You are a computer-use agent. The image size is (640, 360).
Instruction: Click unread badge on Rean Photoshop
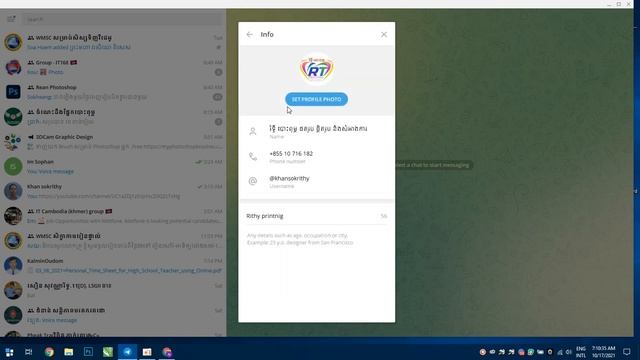217,97
